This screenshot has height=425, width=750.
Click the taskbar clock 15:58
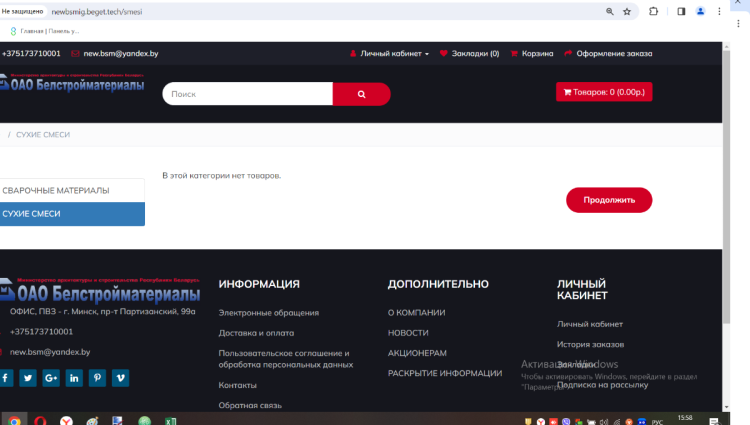685,418
